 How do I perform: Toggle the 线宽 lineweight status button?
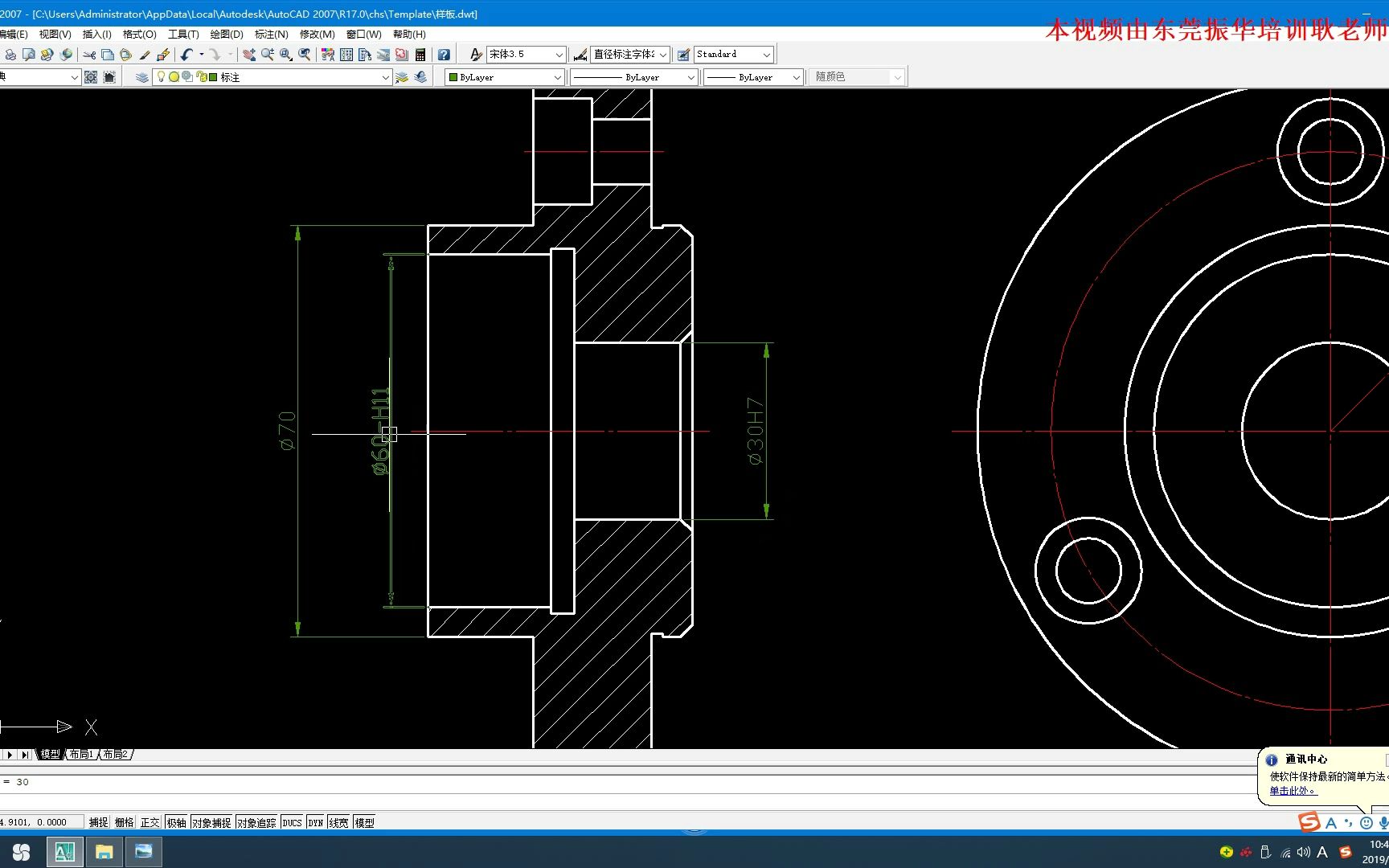(338, 822)
